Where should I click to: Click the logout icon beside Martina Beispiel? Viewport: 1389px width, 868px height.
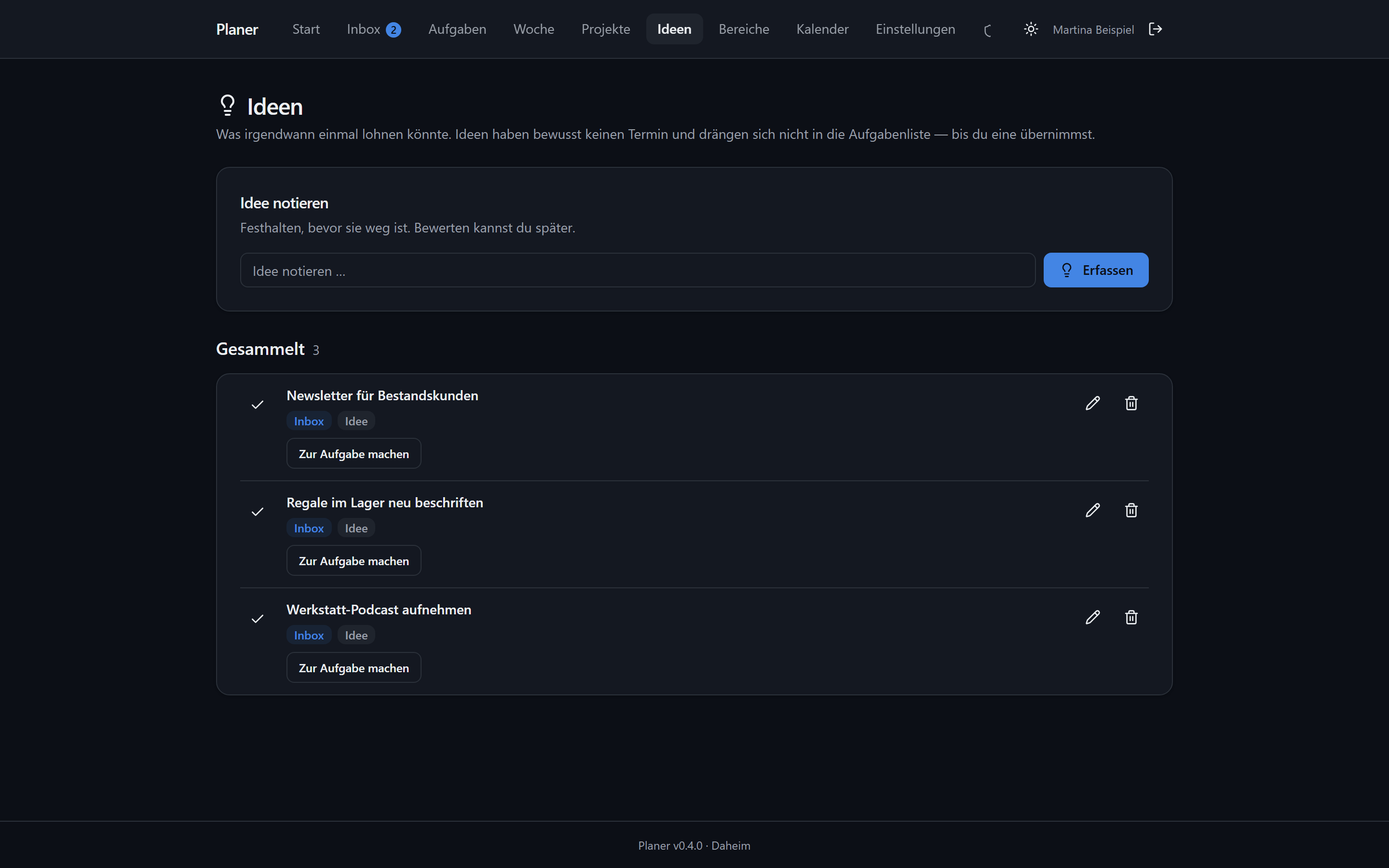pos(1155,29)
